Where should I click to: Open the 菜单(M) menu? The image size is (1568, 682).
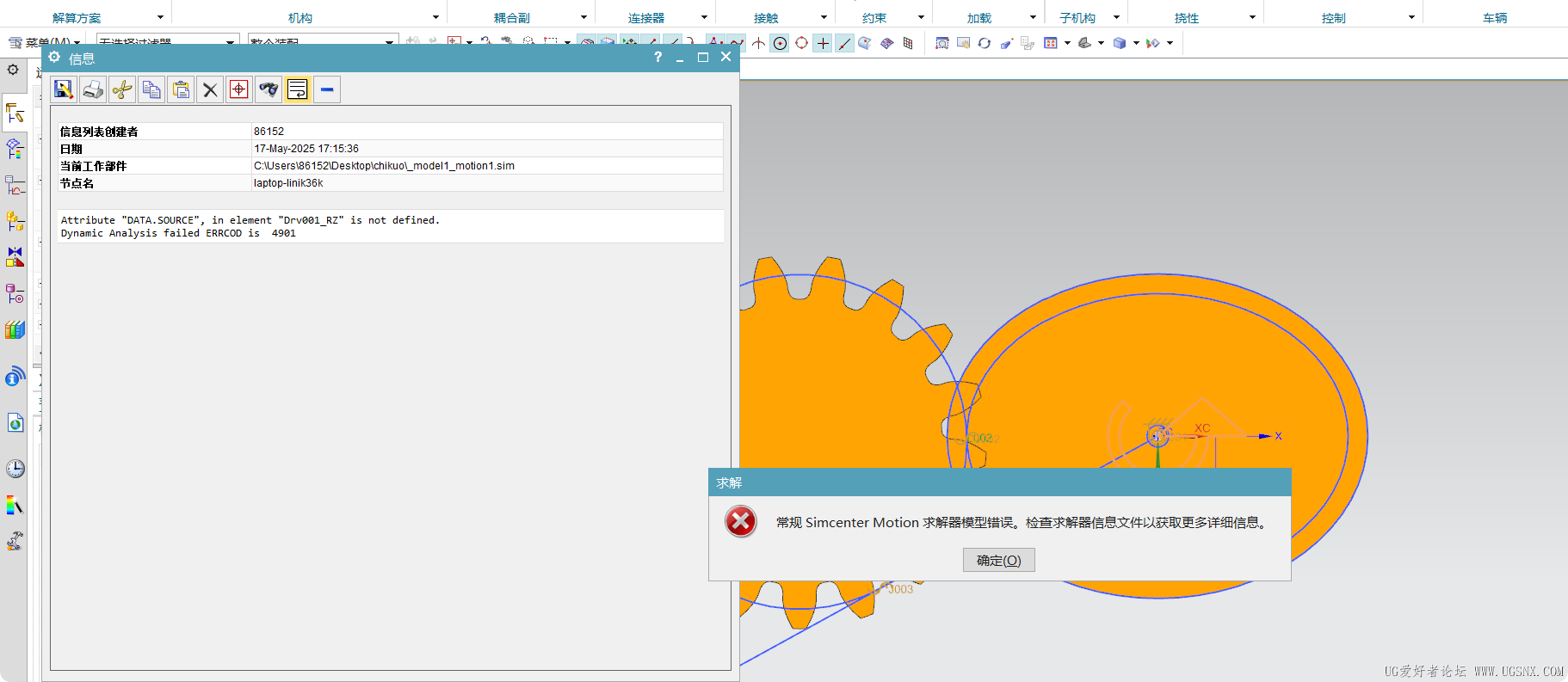point(46,41)
